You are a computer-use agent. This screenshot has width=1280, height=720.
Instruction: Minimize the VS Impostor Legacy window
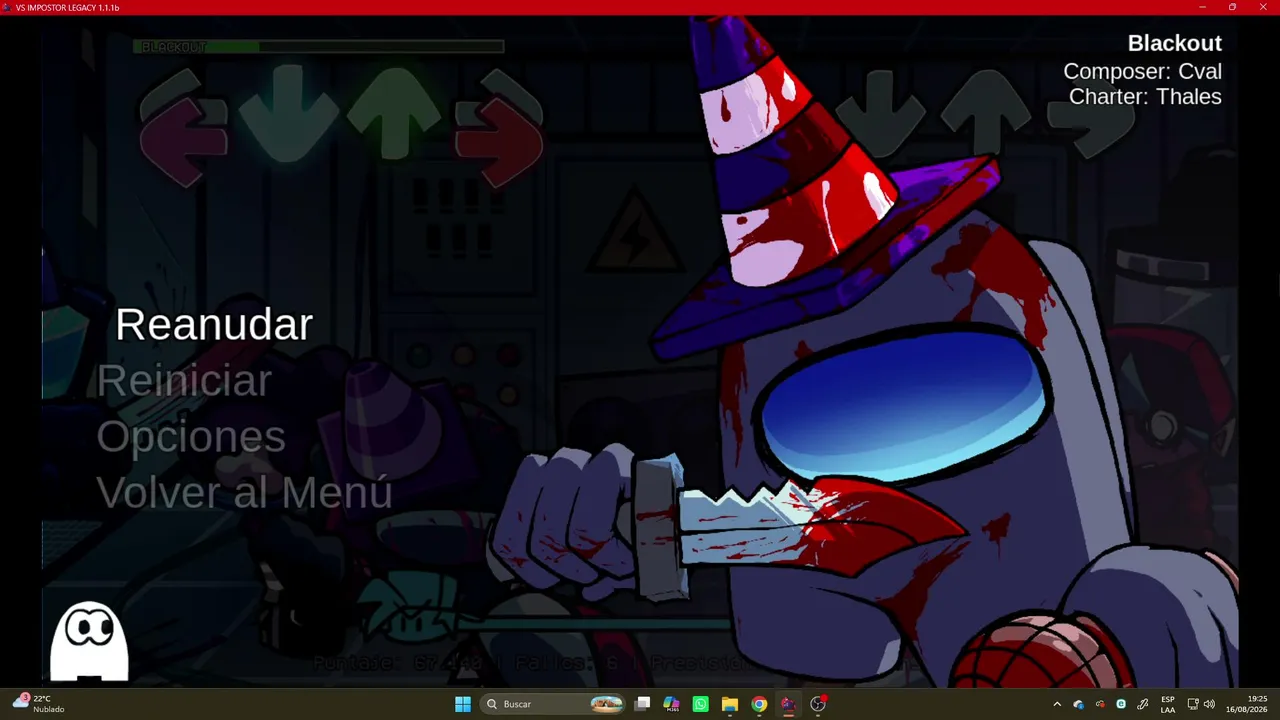[1202, 7]
